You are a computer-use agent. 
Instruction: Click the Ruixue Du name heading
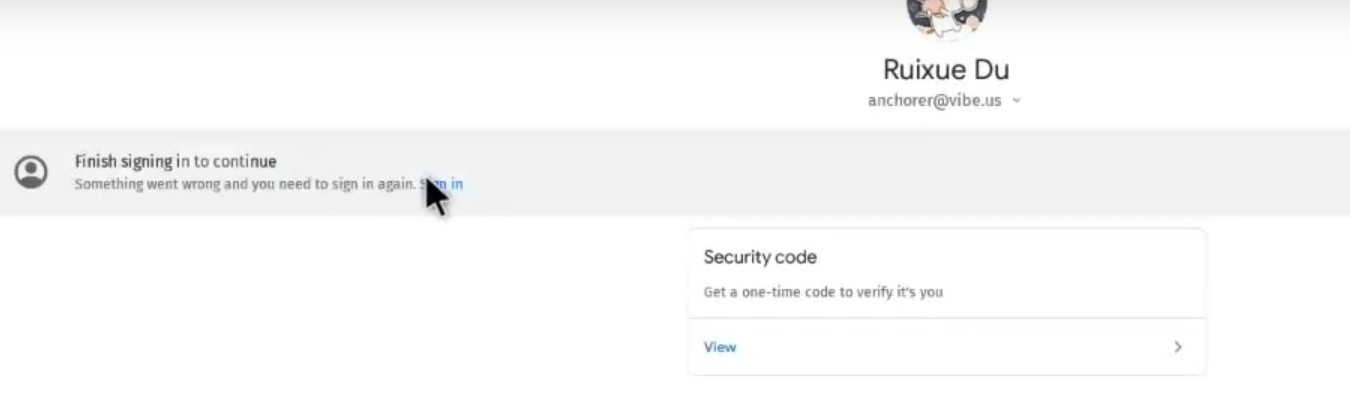pyautogui.click(x=946, y=69)
